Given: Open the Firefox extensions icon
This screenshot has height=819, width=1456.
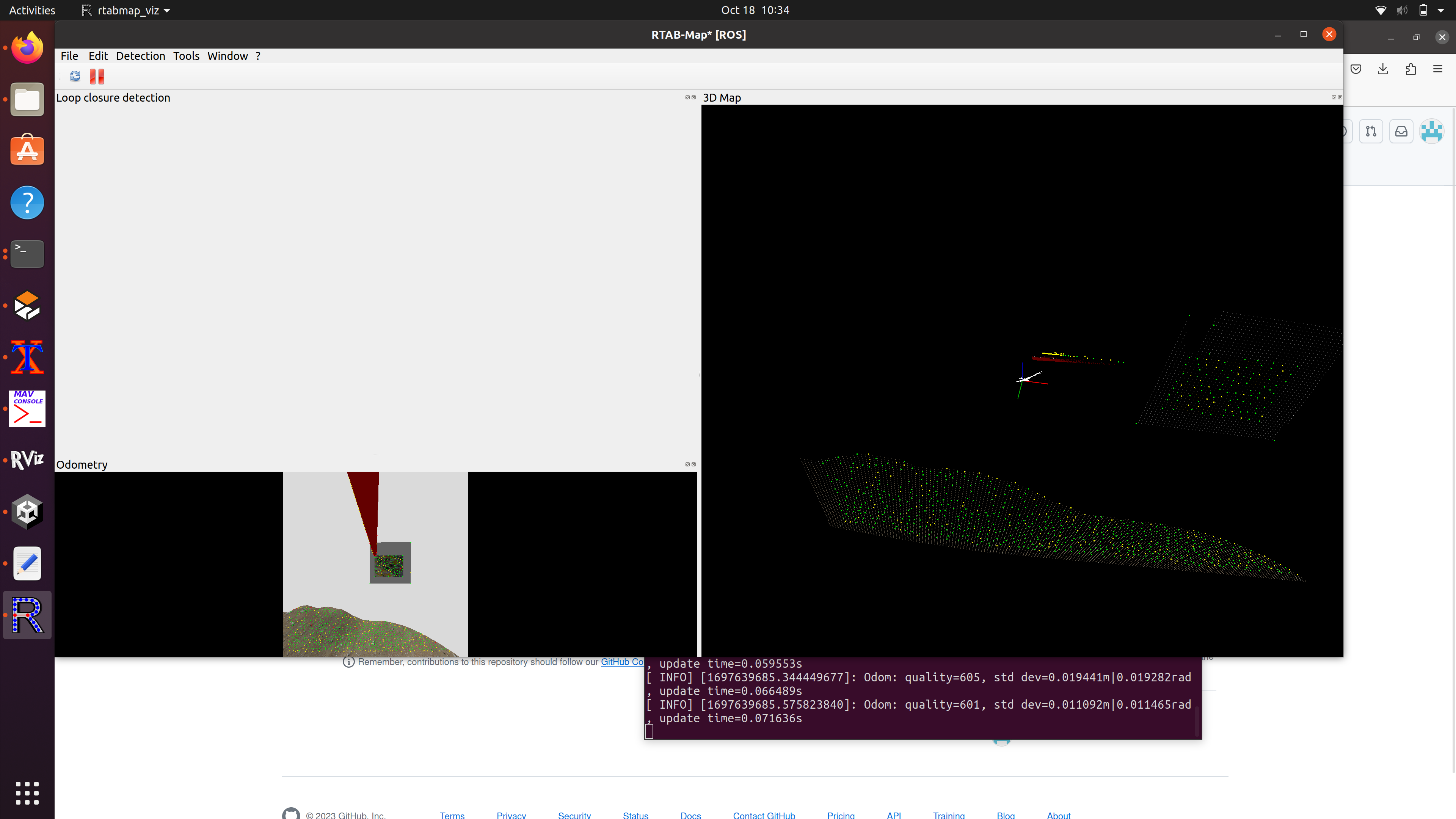Looking at the screenshot, I should click(x=1410, y=69).
